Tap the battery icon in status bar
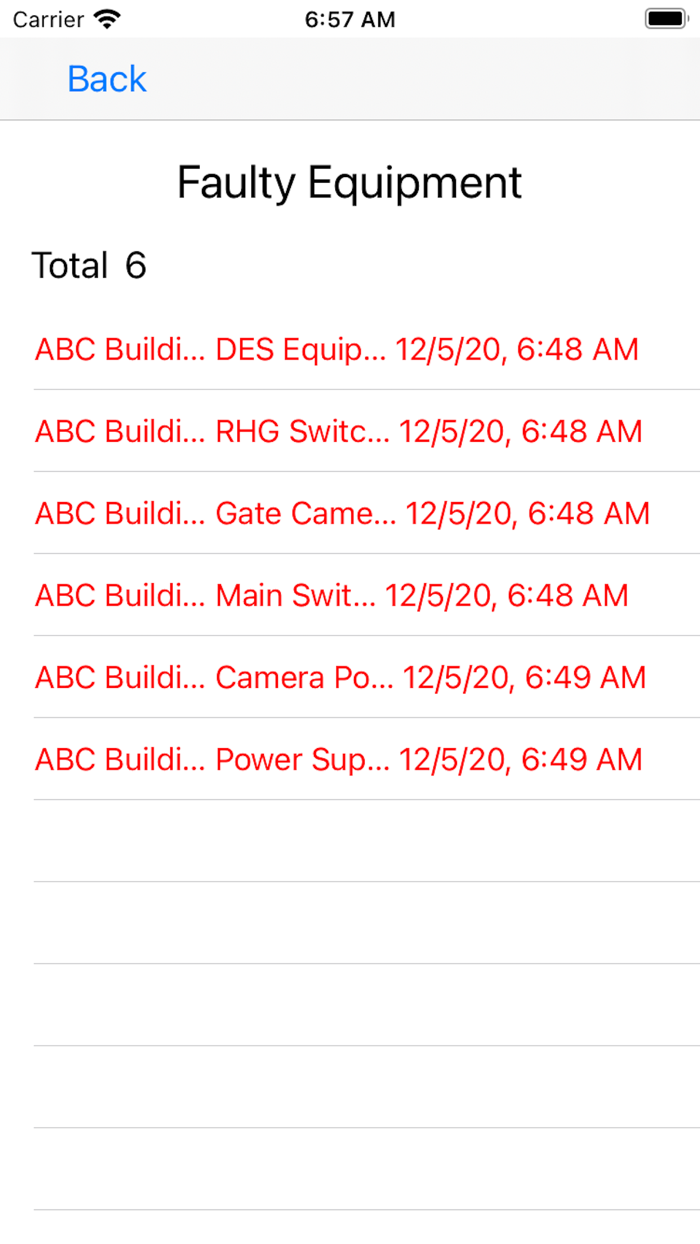Image resolution: width=700 pixels, height=1244 pixels. (x=665, y=19)
